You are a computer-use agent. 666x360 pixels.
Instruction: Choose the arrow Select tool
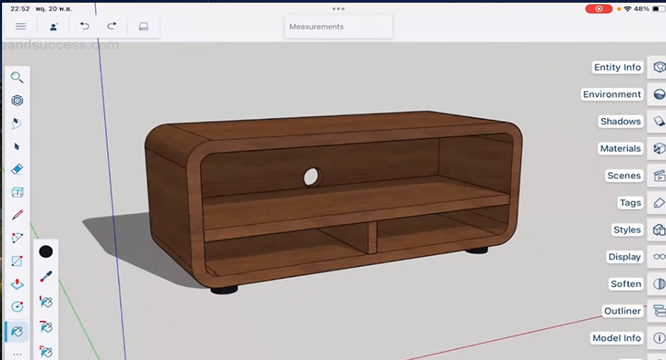(17, 146)
